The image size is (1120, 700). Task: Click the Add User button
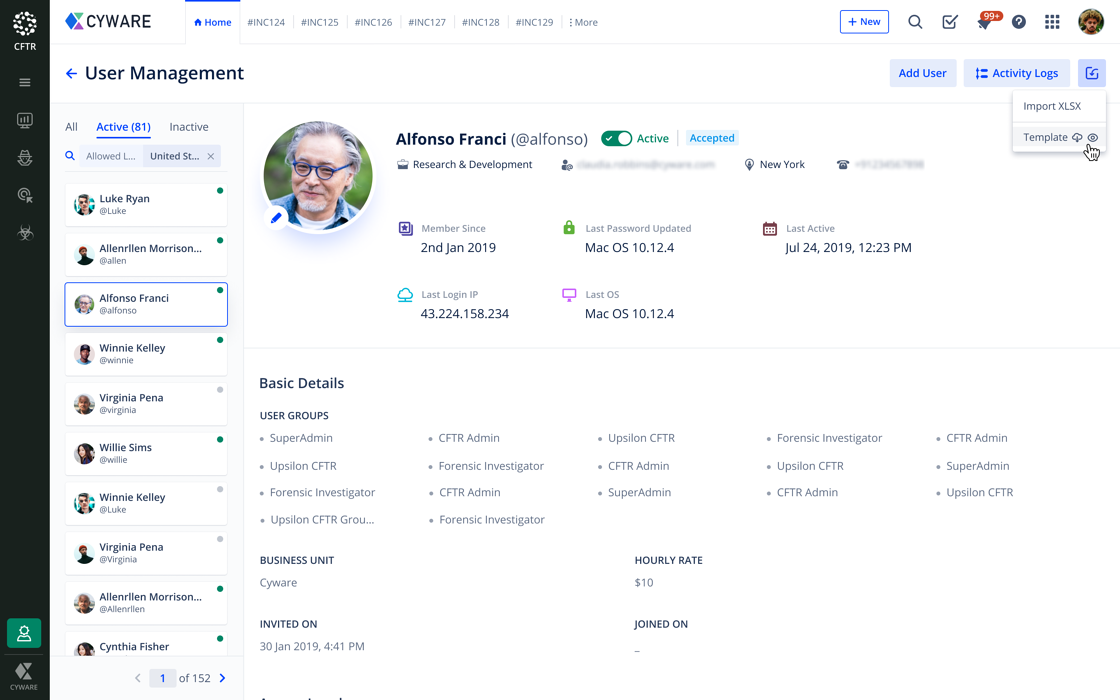point(922,73)
